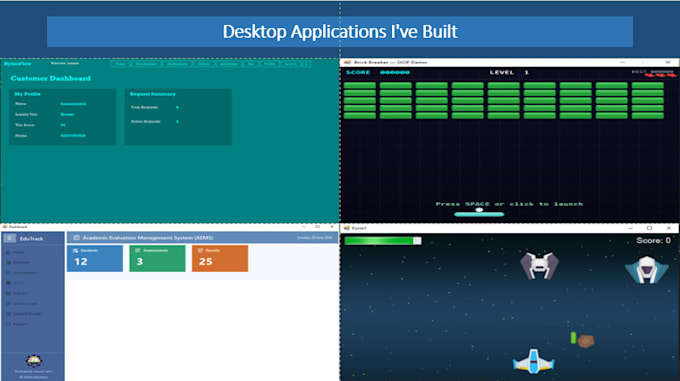680x381 pixels.
Task: Maximize the space shooter game window
Action: (x=649, y=228)
